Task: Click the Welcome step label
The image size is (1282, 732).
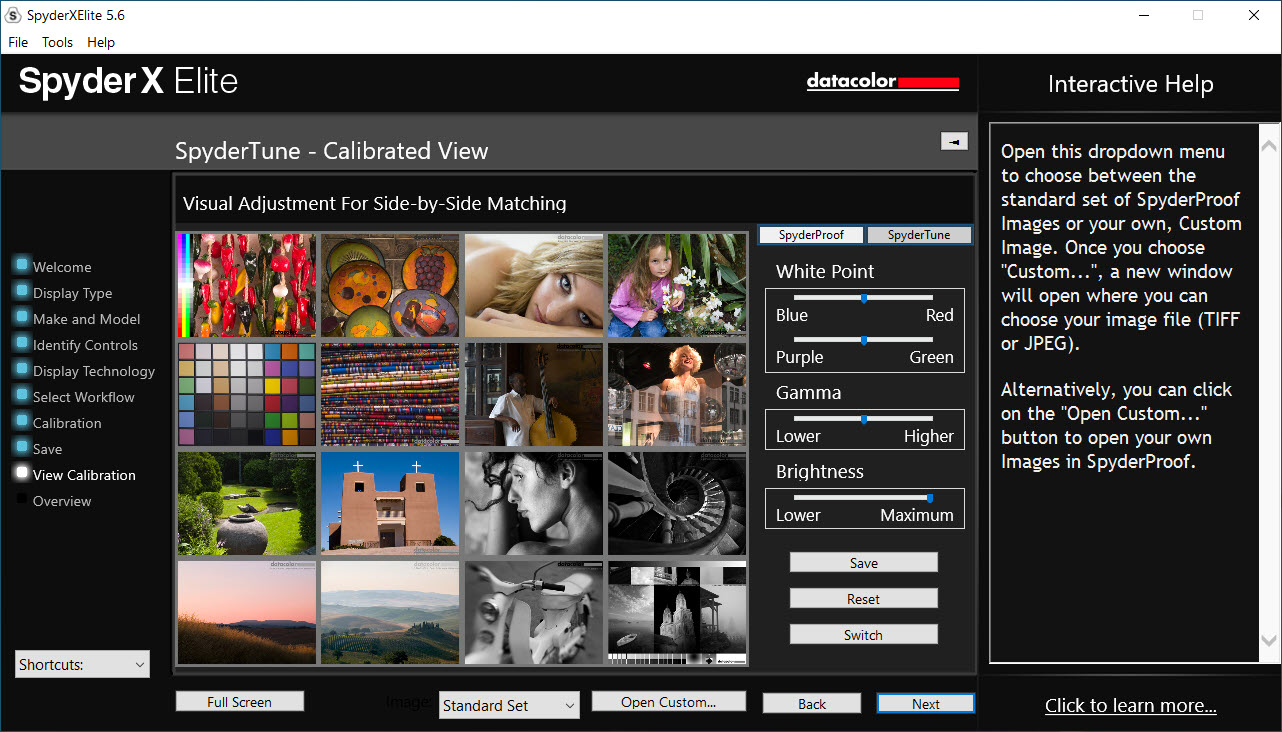Action: (x=62, y=267)
